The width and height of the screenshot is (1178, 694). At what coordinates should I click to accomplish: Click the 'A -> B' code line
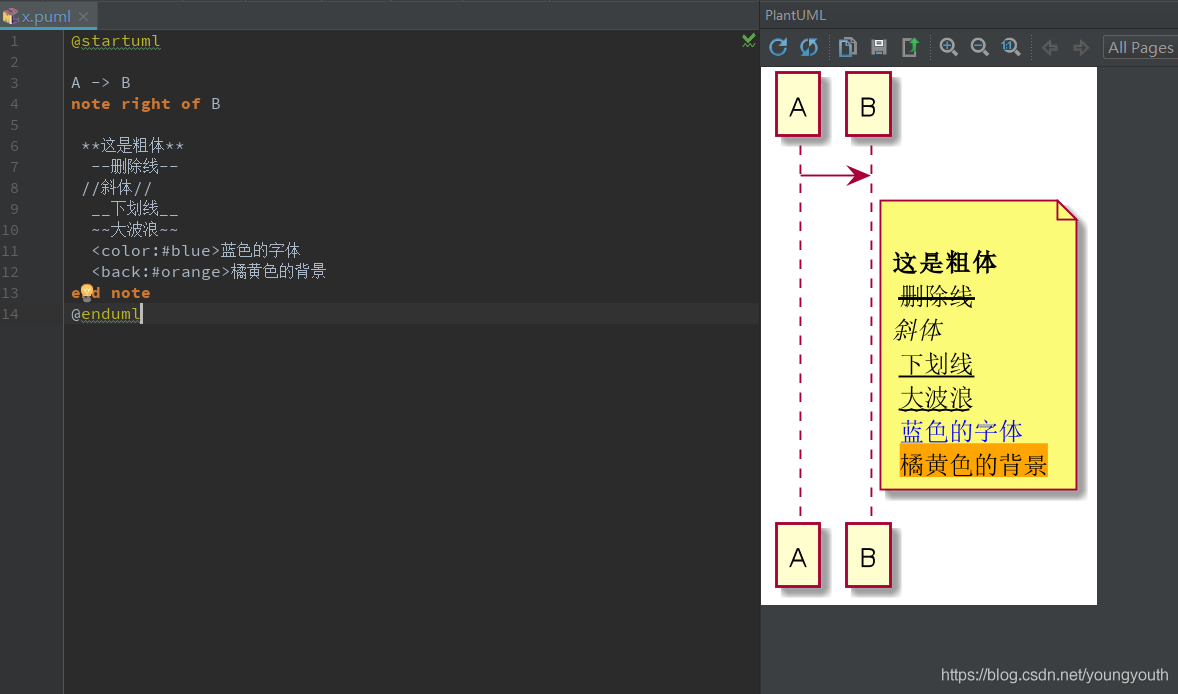[101, 83]
